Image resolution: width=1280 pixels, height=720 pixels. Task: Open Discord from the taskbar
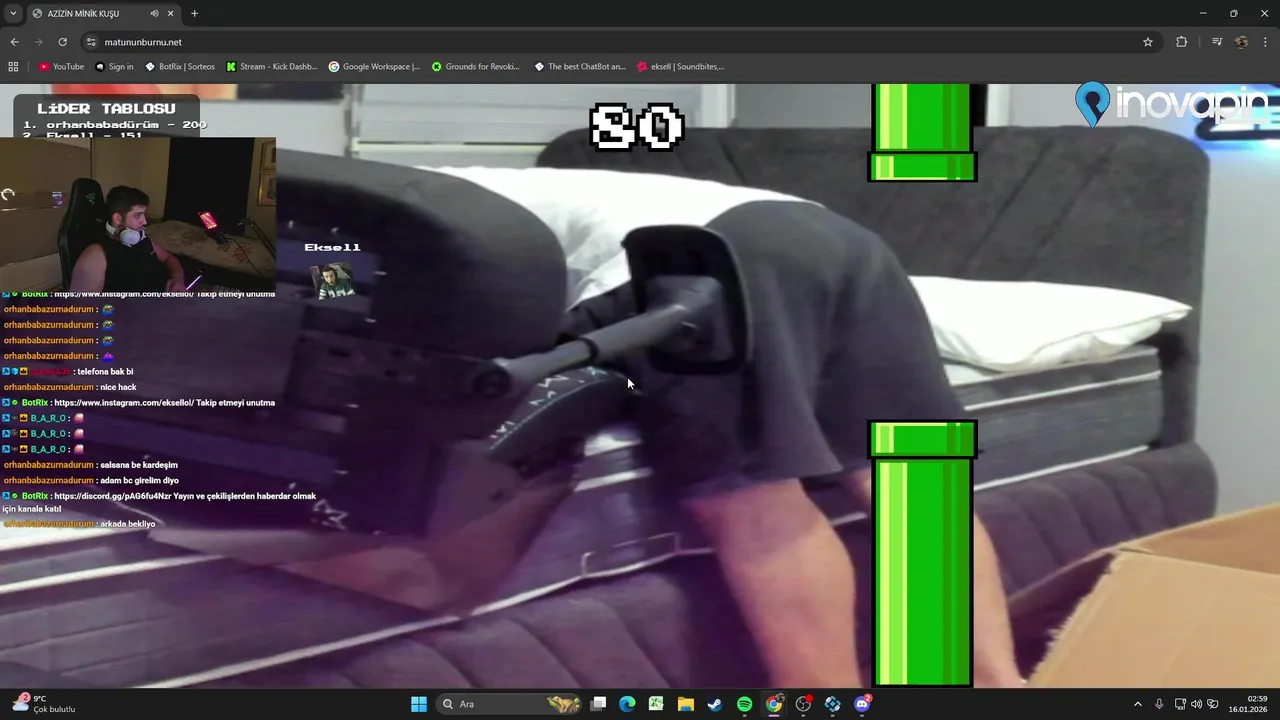point(862,704)
